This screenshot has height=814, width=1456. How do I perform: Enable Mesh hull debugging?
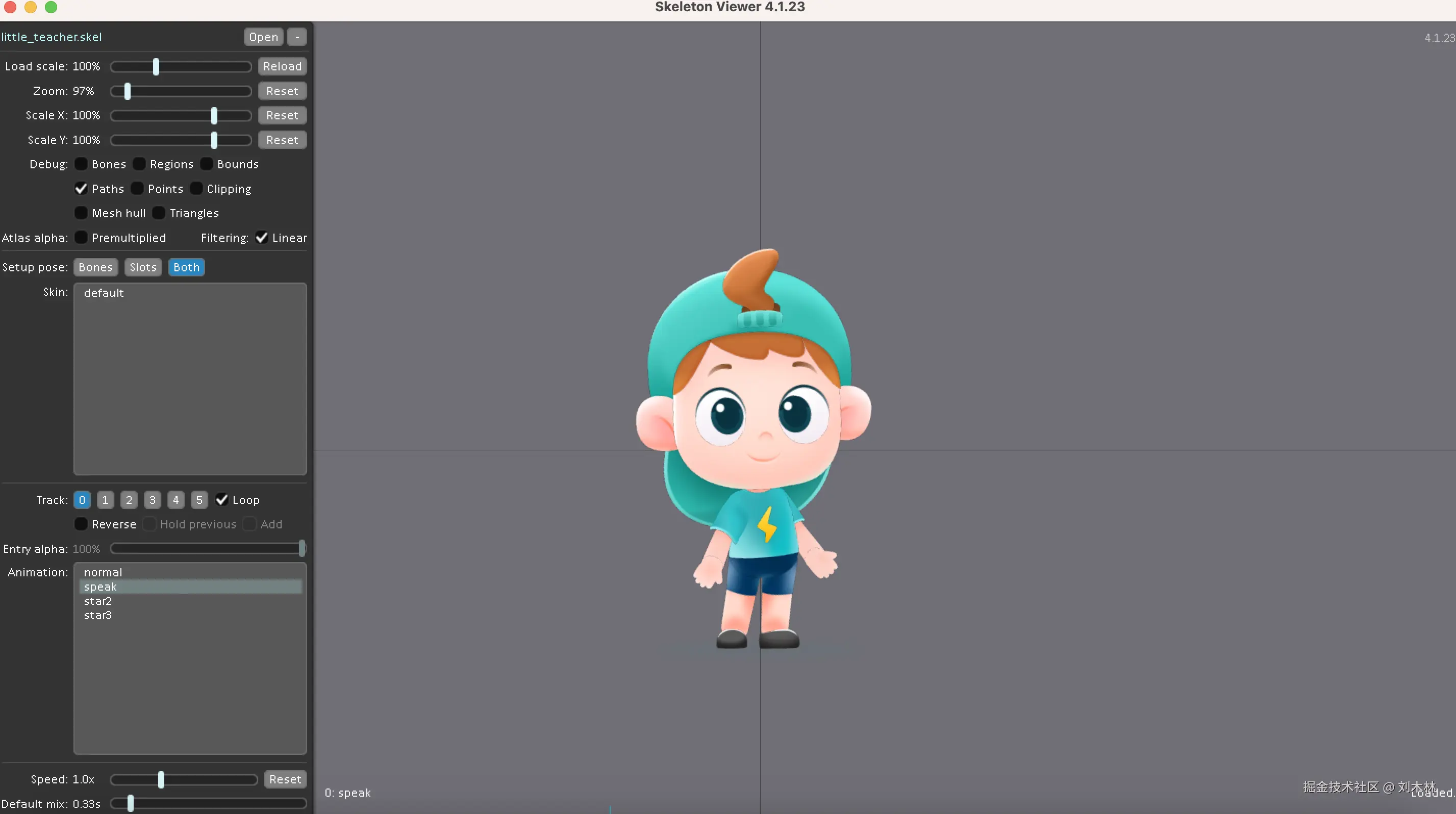click(x=81, y=213)
